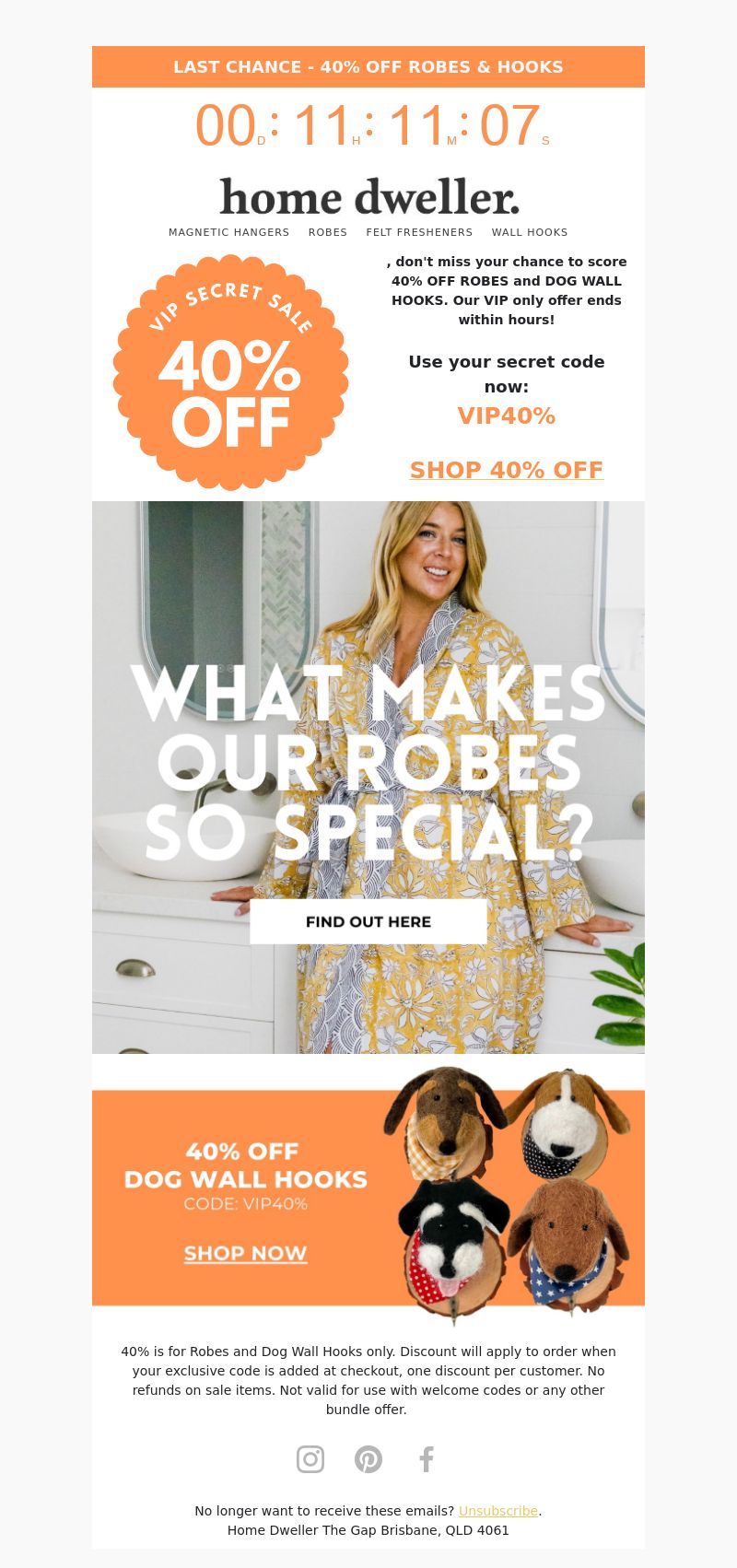Click the home dweller logo
Screen dimensions: 737x1568
368,197
